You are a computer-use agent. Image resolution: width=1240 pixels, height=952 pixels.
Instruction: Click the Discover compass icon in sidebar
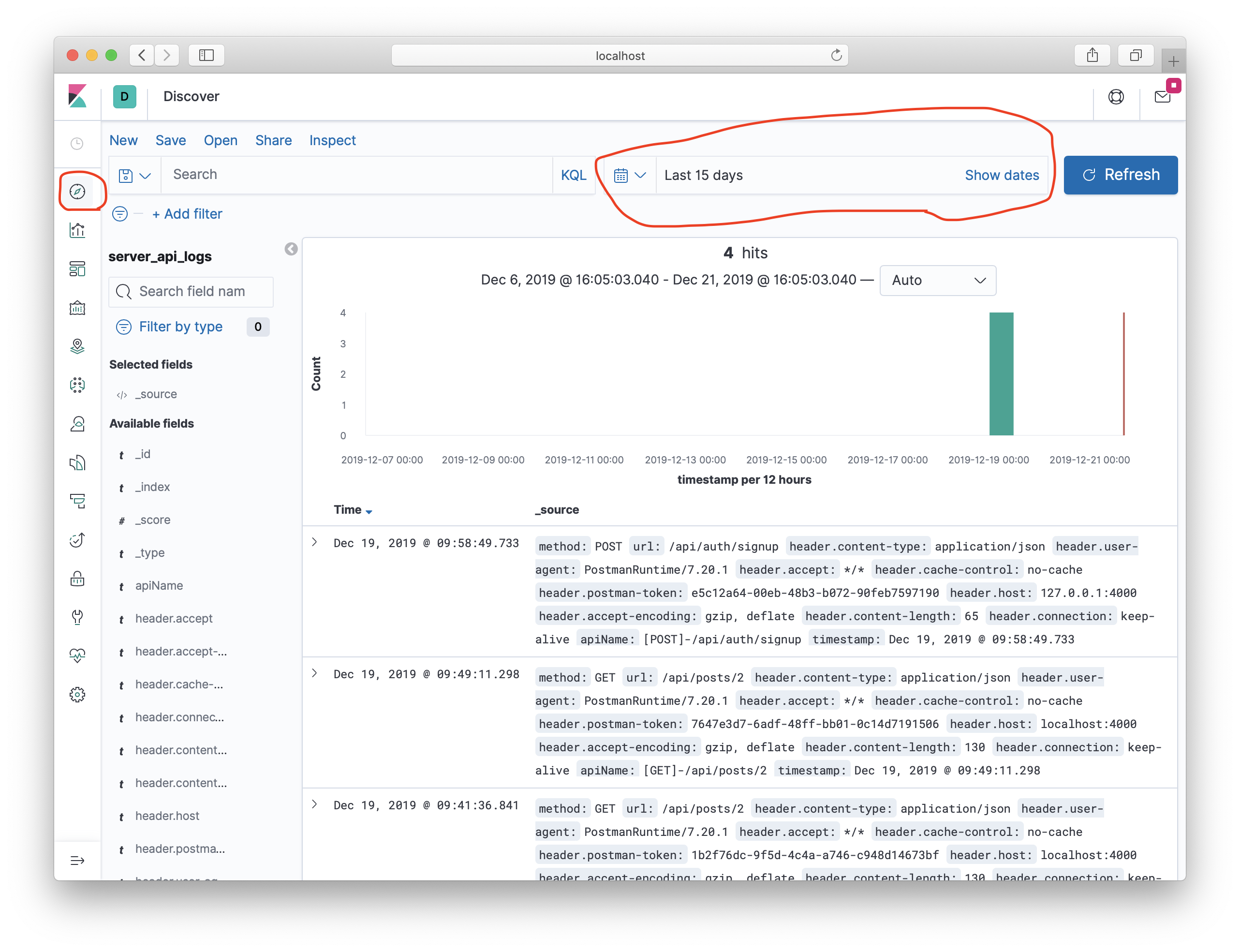pos(79,192)
